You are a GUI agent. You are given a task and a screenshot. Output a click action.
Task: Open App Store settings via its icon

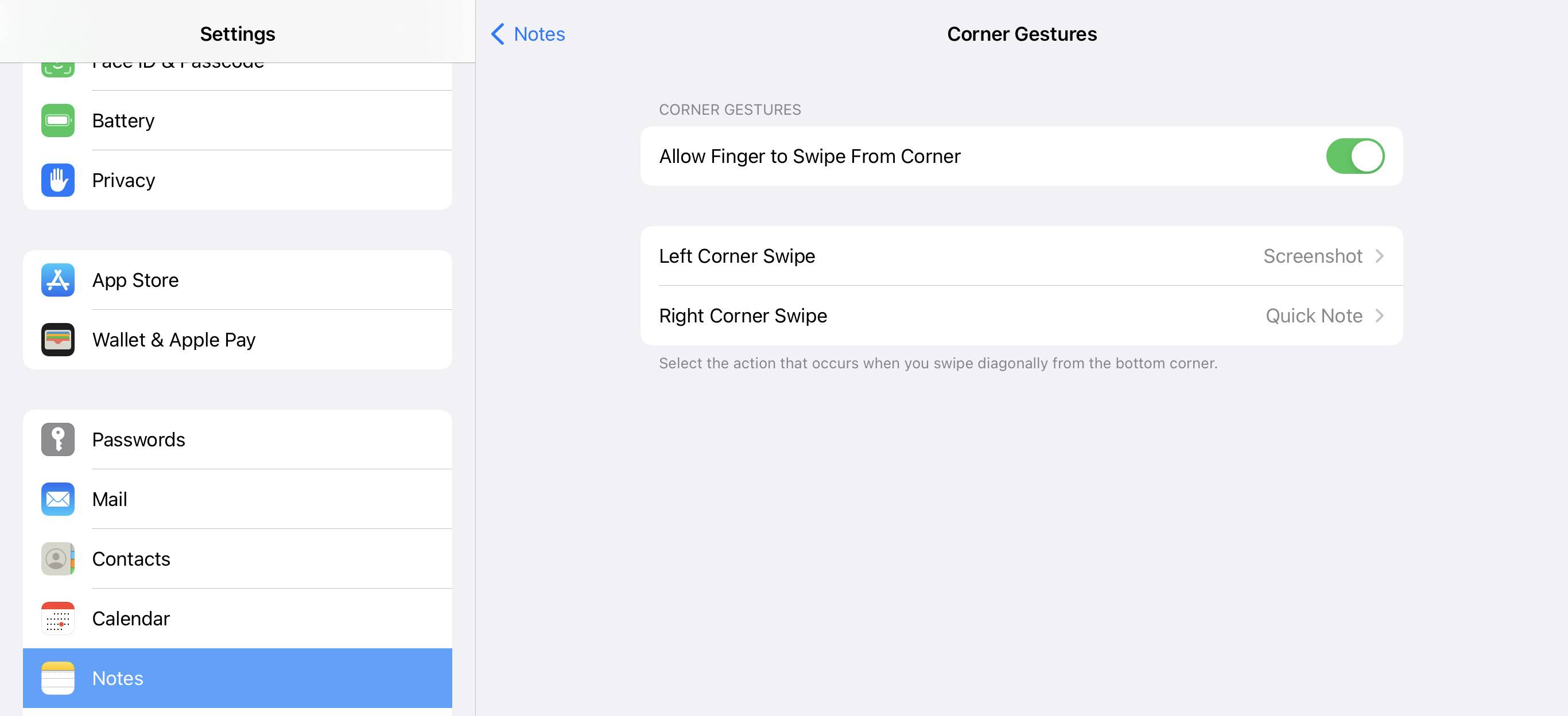[x=57, y=280]
